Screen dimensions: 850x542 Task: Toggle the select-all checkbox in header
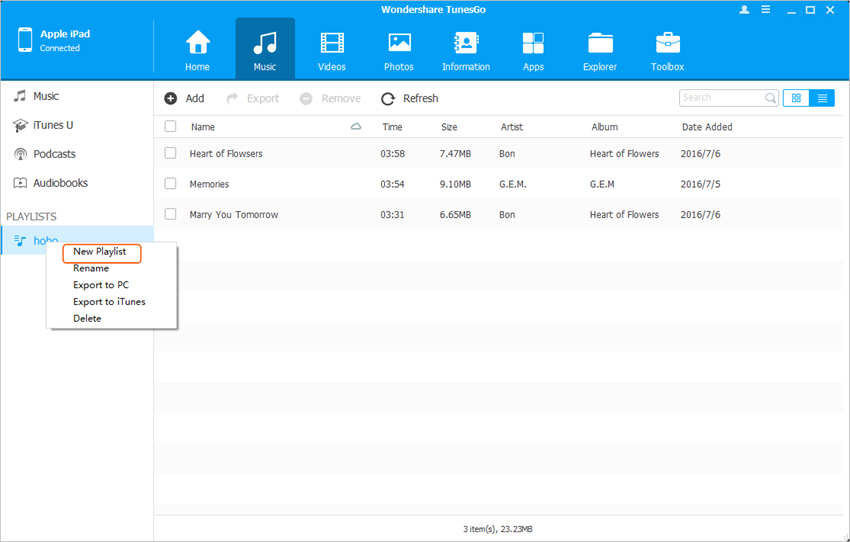click(170, 127)
